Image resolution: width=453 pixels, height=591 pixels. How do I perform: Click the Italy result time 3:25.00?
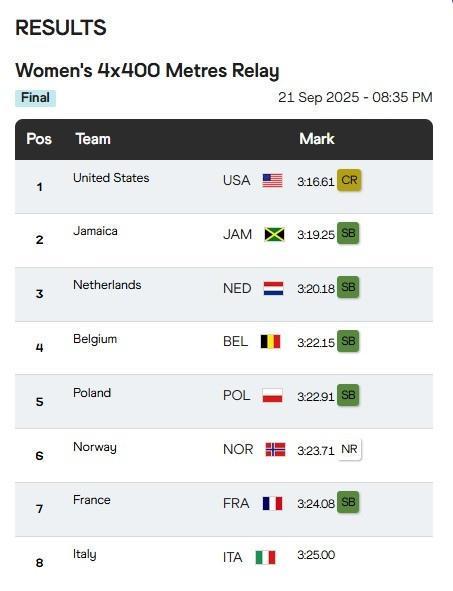point(316,555)
